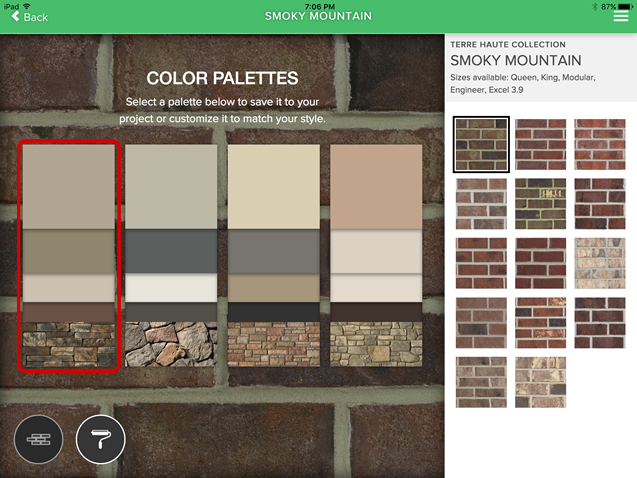Image resolution: width=637 pixels, height=478 pixels.
Task: Tap the COLOR PALETTES heading
Action: 222,78
